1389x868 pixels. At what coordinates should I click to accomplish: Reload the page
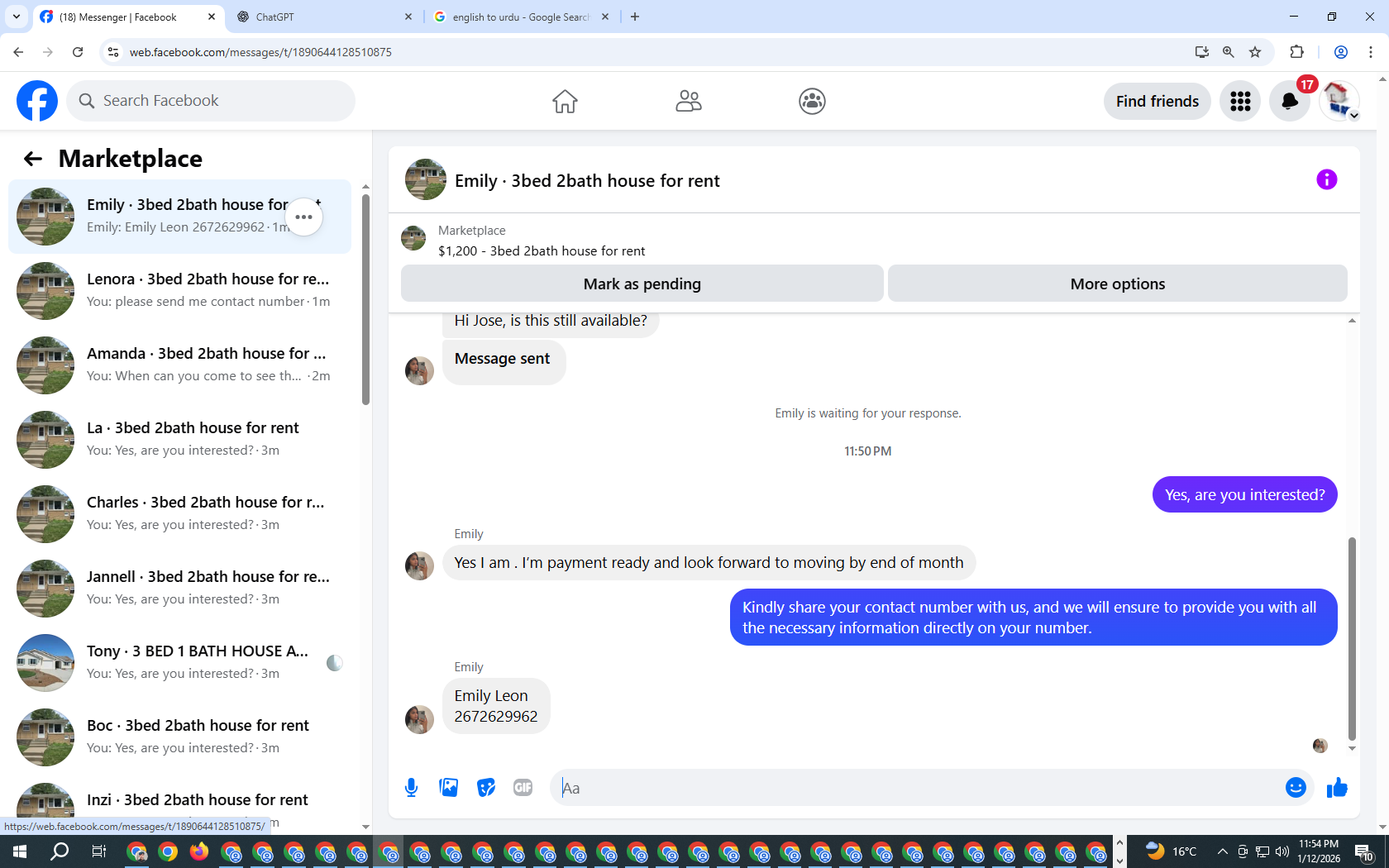[78, 52]
